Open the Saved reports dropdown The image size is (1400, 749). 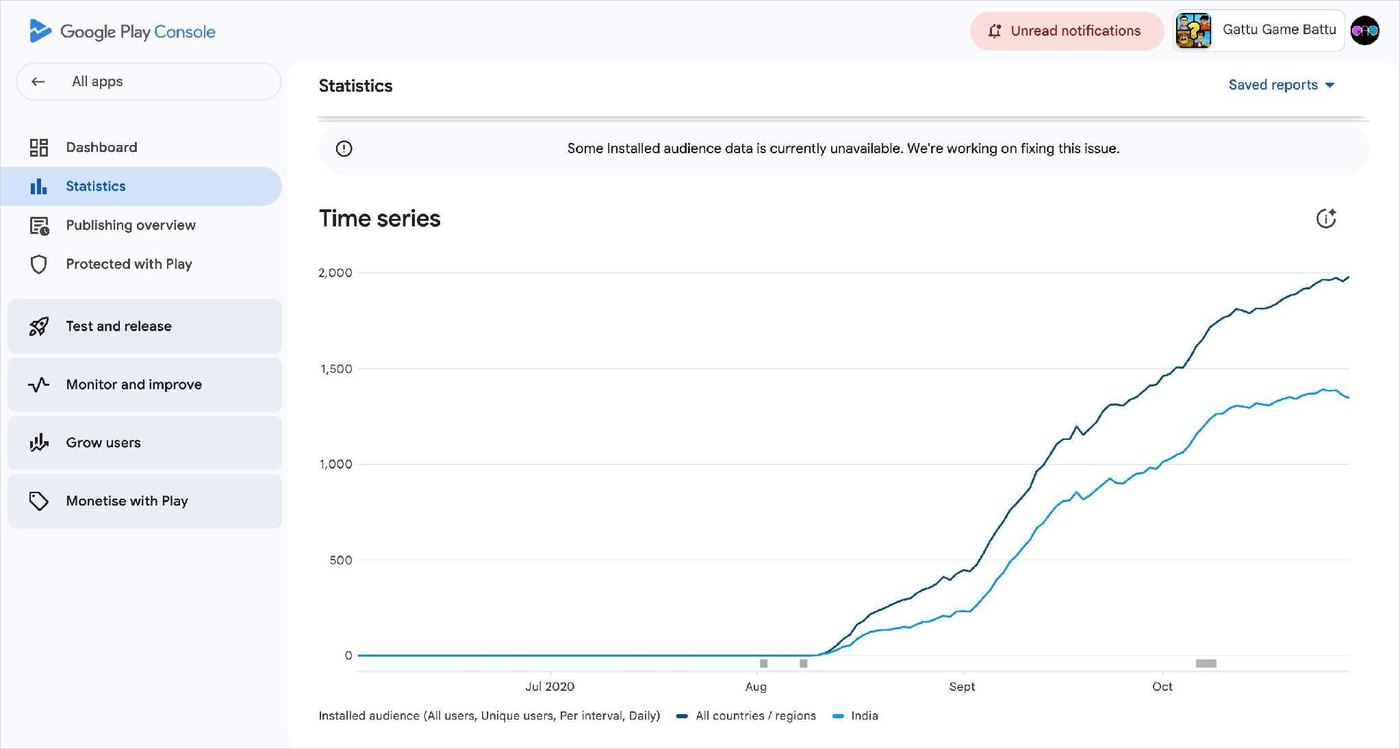[x=1281, y=85]
